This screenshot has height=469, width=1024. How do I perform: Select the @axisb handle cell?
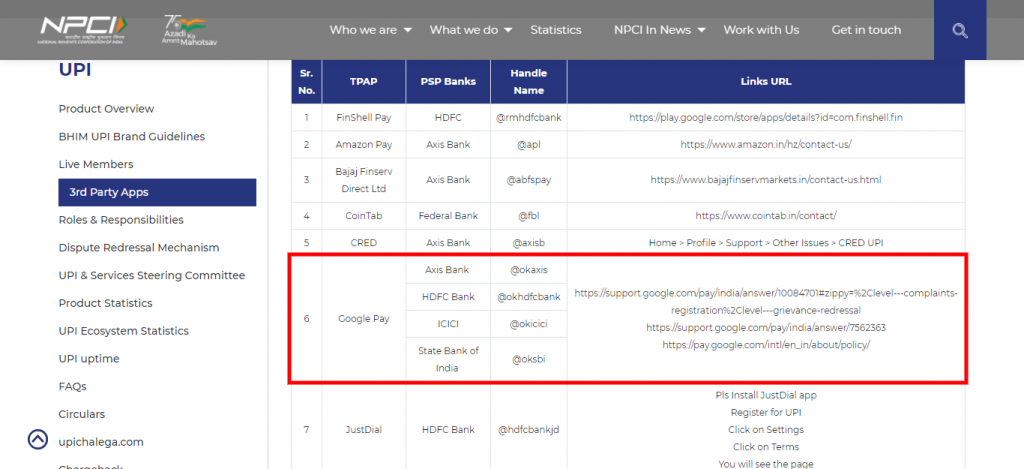529,242
